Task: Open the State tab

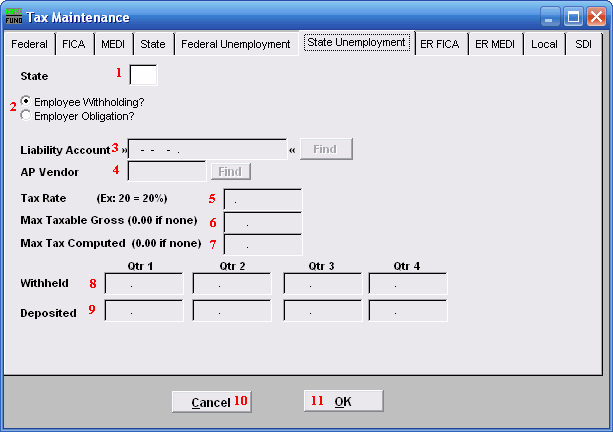Action: [153, 45]
